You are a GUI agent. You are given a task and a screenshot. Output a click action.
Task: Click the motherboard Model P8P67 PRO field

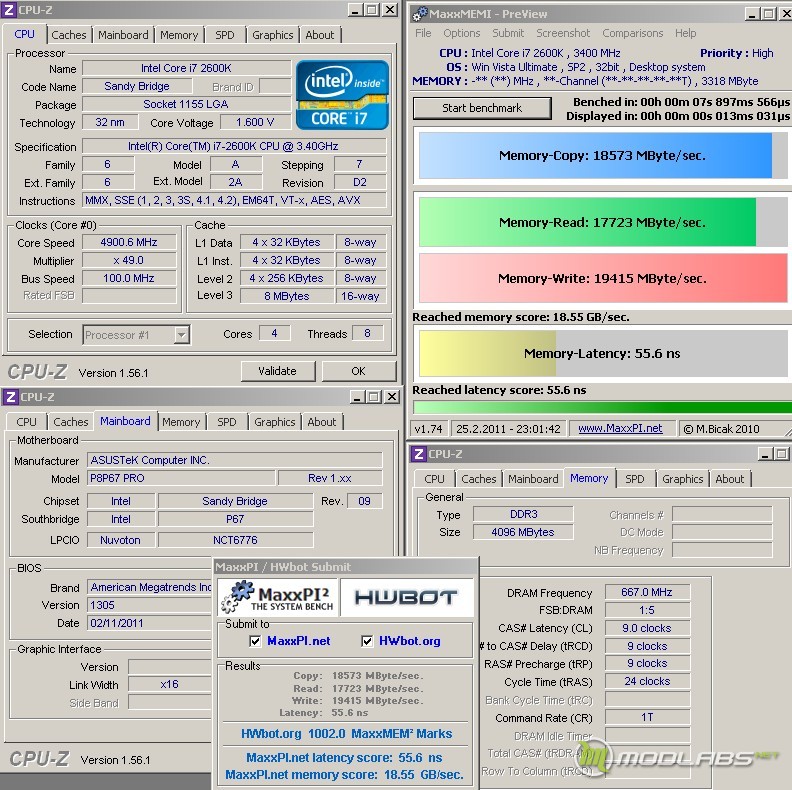pos(181,478)
